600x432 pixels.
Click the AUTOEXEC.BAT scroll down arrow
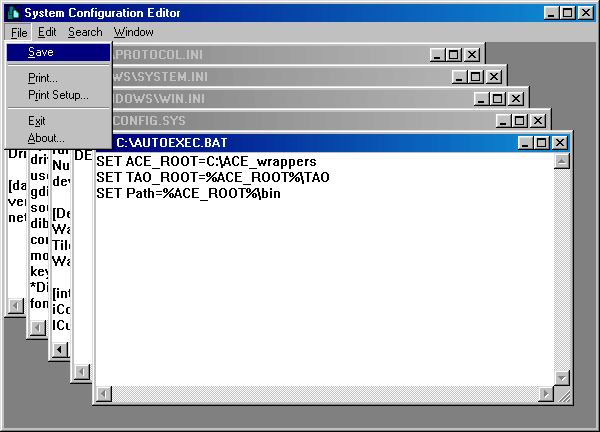pyautogui.click(x=562, y=378)
